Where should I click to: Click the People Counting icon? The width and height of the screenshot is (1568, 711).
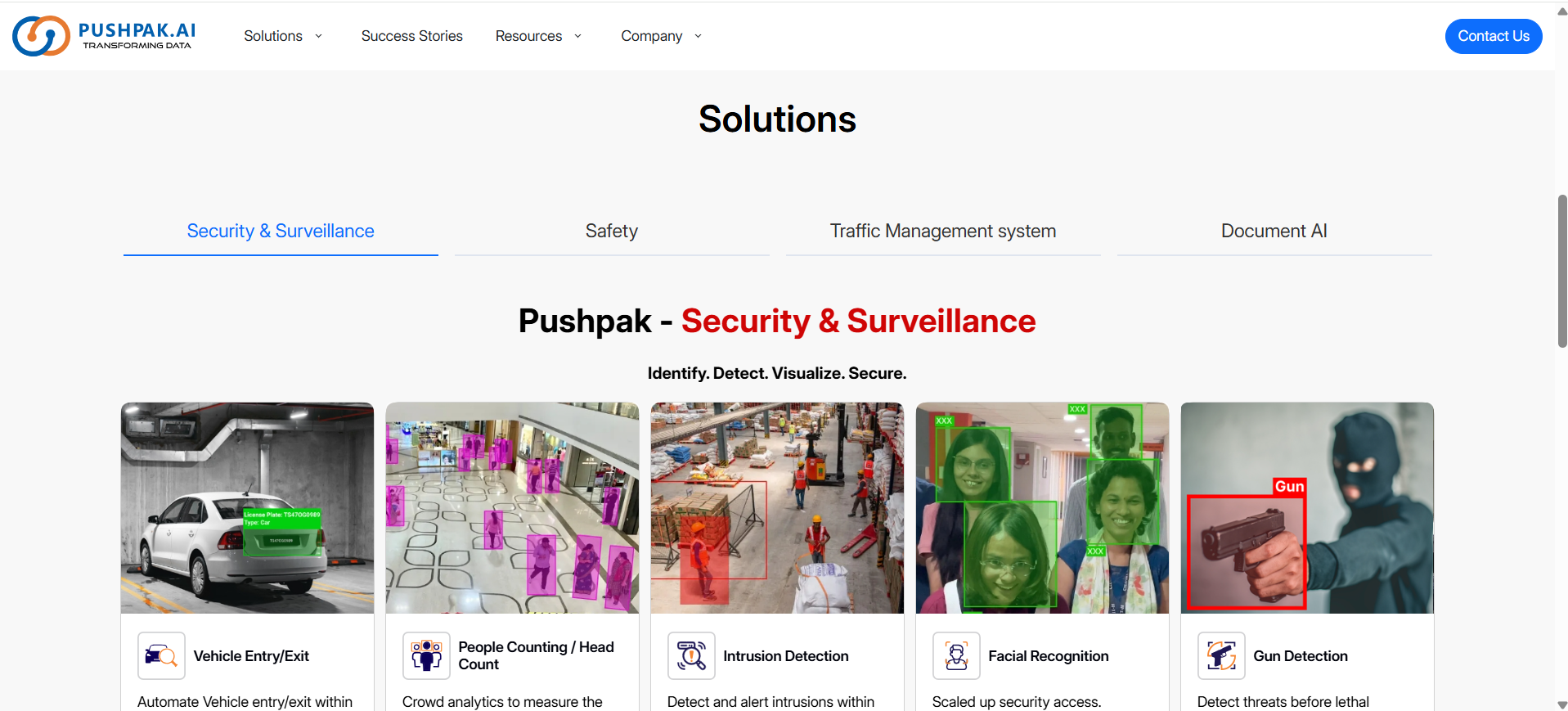coord(426,655)
